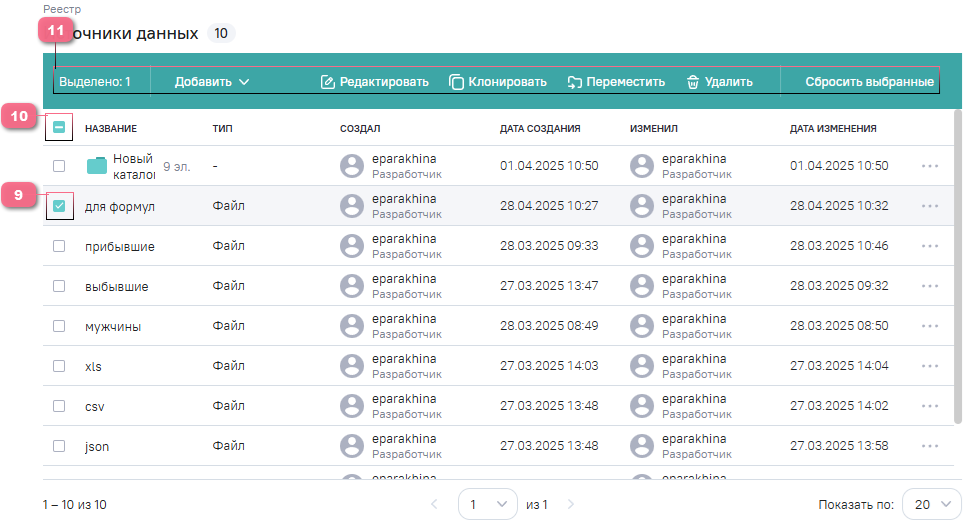The width and height of the screenshot is (964, 521).
Task: Open three-dots menu for csv row
Action: click(x=930, y=406)
